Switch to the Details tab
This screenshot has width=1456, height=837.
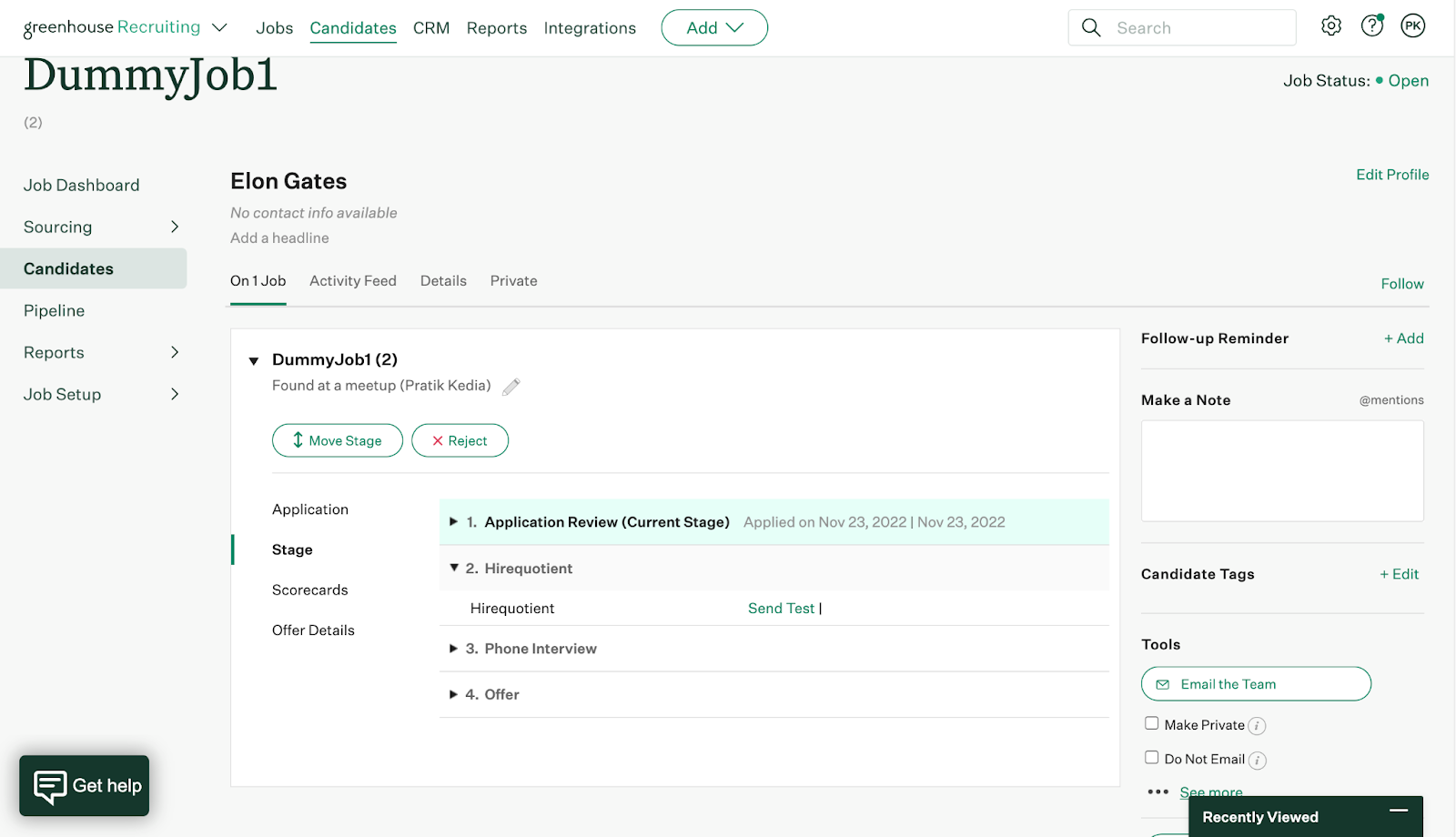click(x=443, y=281)
